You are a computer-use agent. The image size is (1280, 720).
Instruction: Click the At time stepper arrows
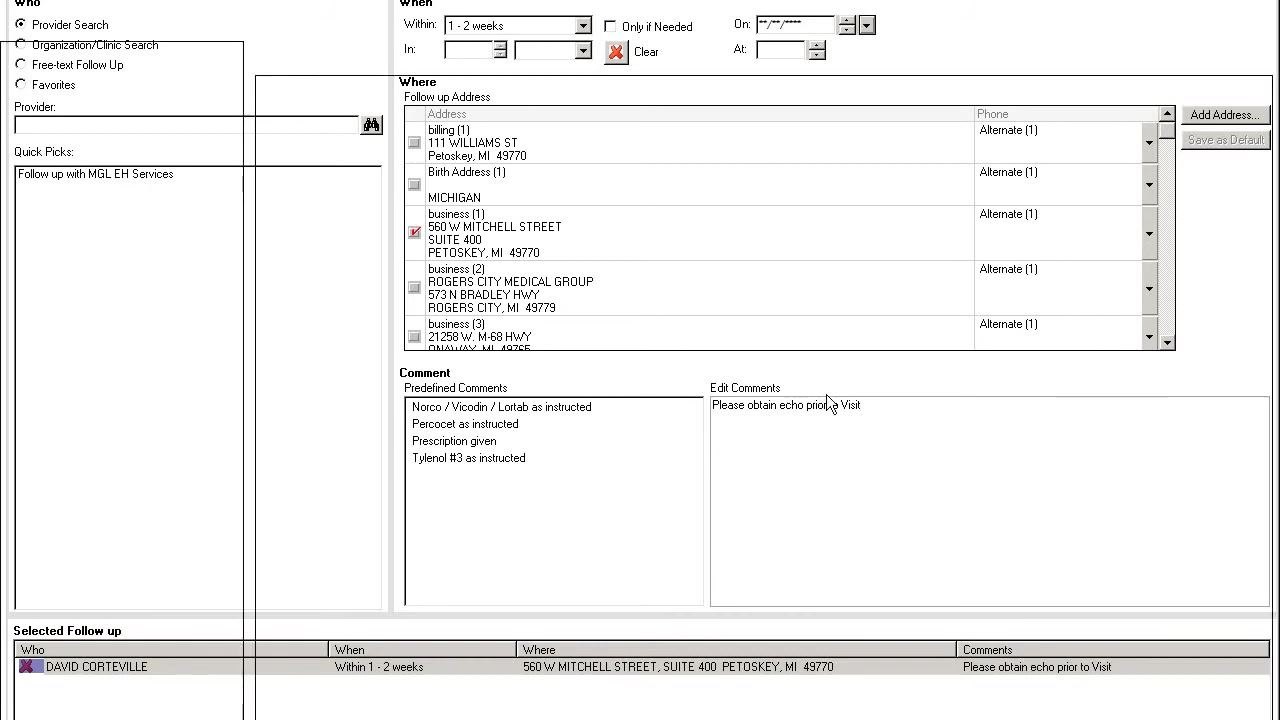tap(817, 50)
